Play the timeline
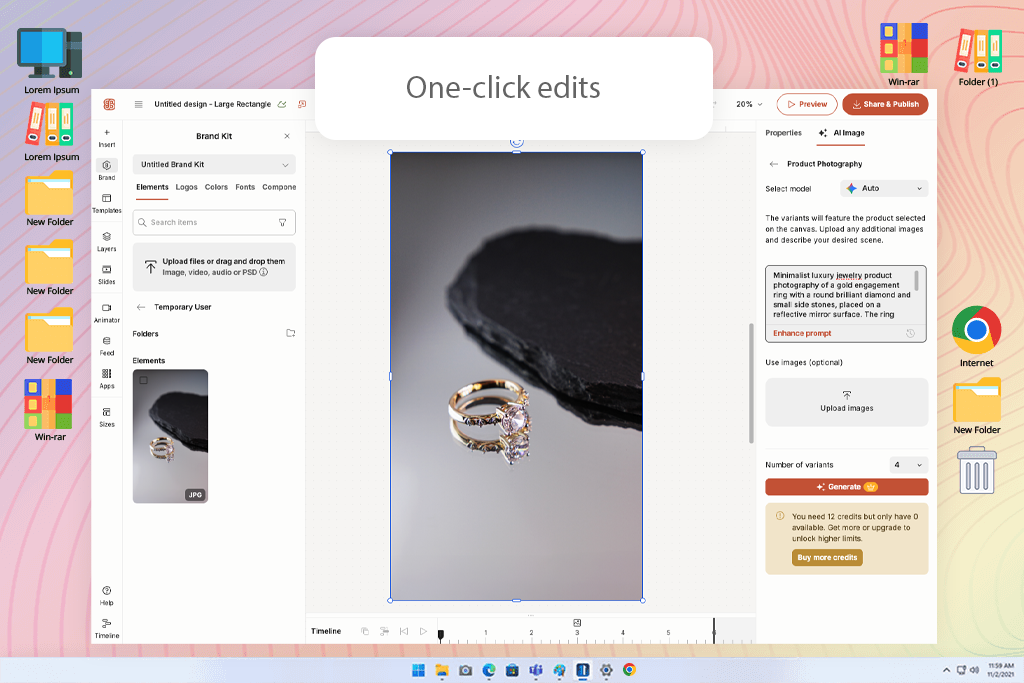The image size is (1024, 683). pyautogui.click(x=423, y=631)
